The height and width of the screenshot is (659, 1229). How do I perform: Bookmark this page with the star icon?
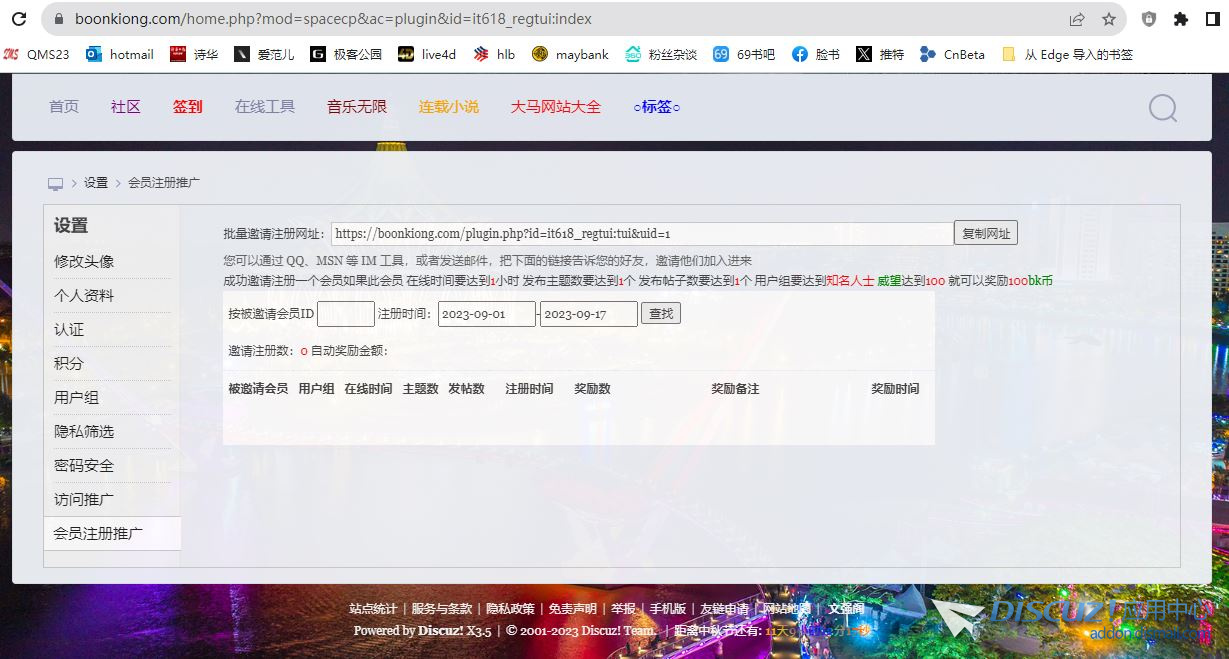(x=1109, y=19)
